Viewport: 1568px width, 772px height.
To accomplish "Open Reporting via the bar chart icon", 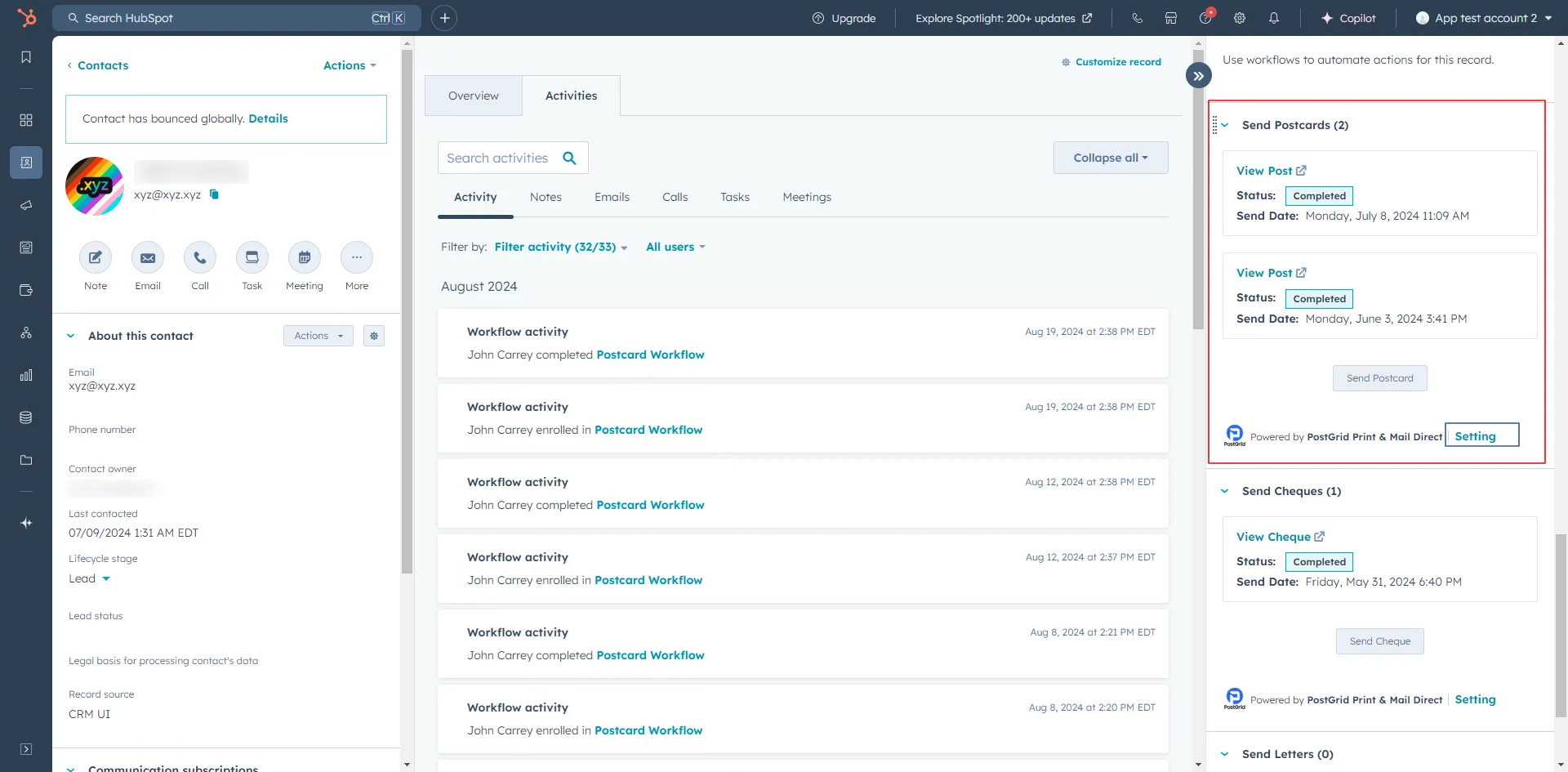I will (x=25, y=375).
